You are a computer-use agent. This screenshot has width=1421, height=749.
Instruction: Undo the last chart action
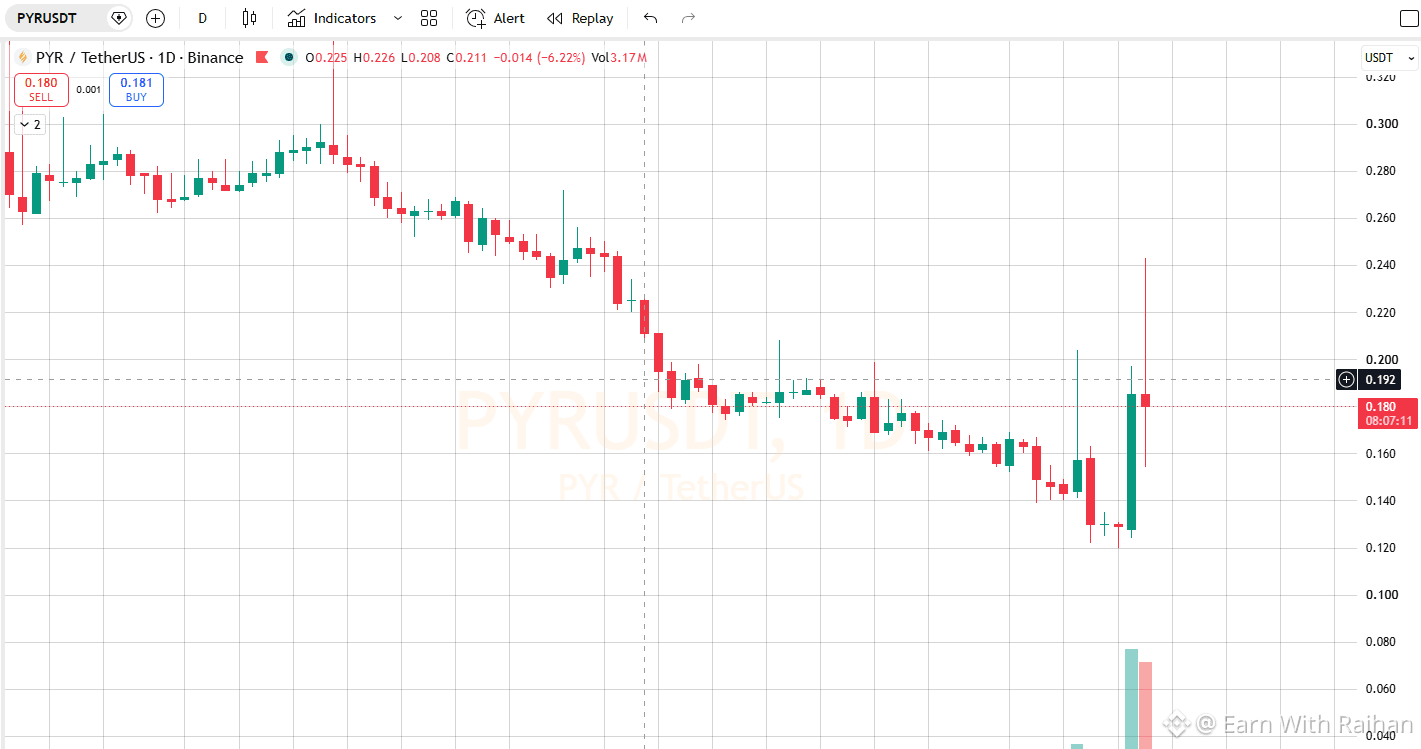pos(651,18)
